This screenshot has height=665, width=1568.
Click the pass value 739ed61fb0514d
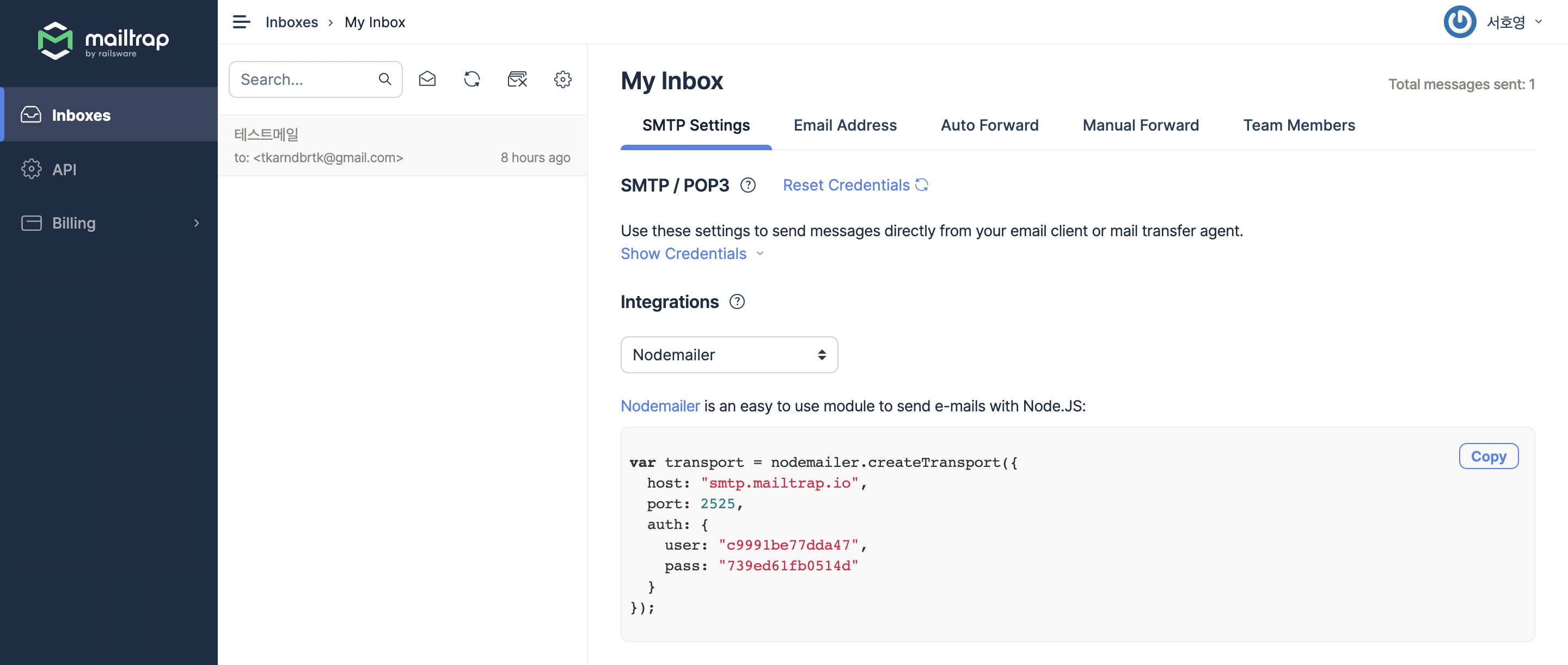[788, 566]
